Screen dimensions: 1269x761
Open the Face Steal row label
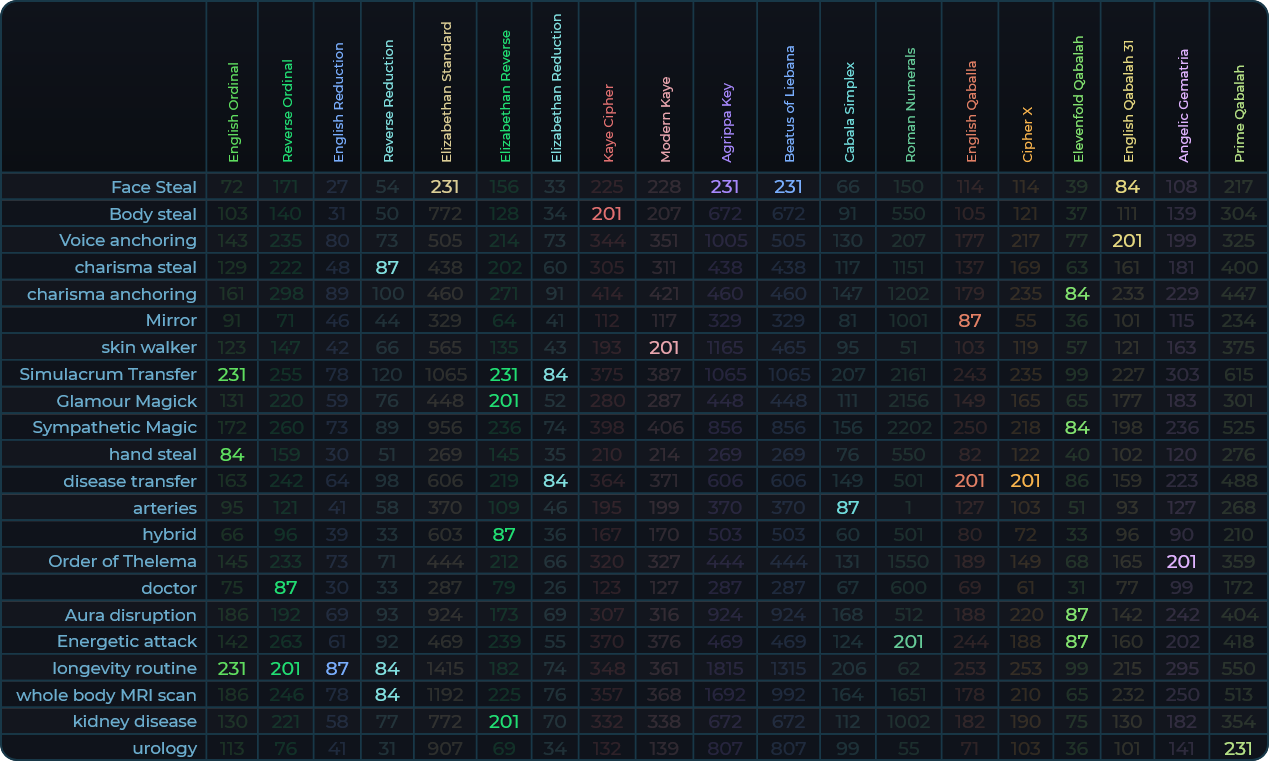pos(154,187)
